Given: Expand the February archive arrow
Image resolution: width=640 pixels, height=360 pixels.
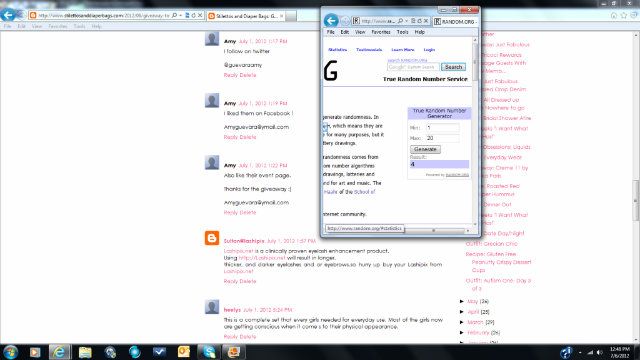Looking at the screenshot, I should pos(462,333).
